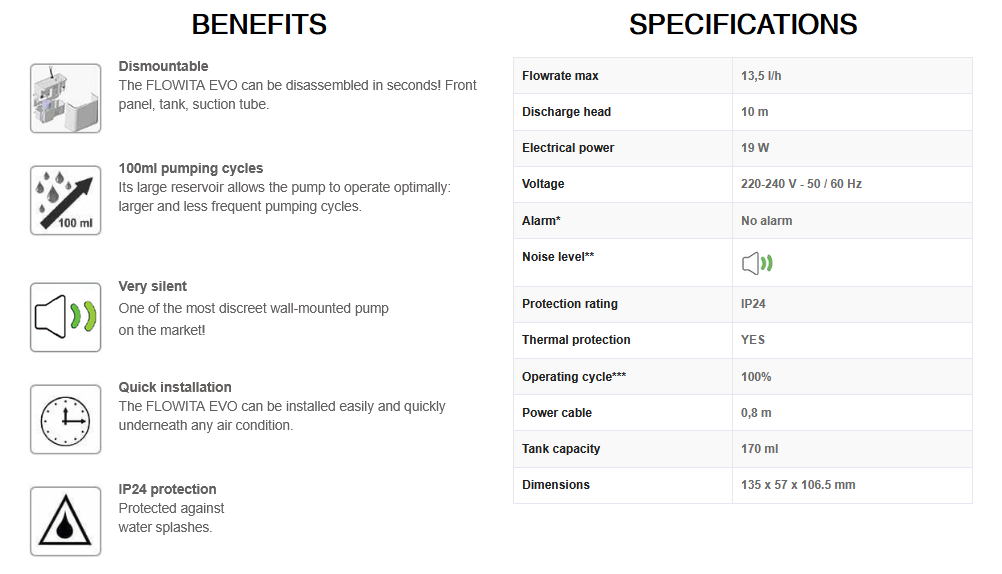Screen dimensions: 1002x574
Task: Click the Very silent speaker icon
Action: (x=65, y=317)
